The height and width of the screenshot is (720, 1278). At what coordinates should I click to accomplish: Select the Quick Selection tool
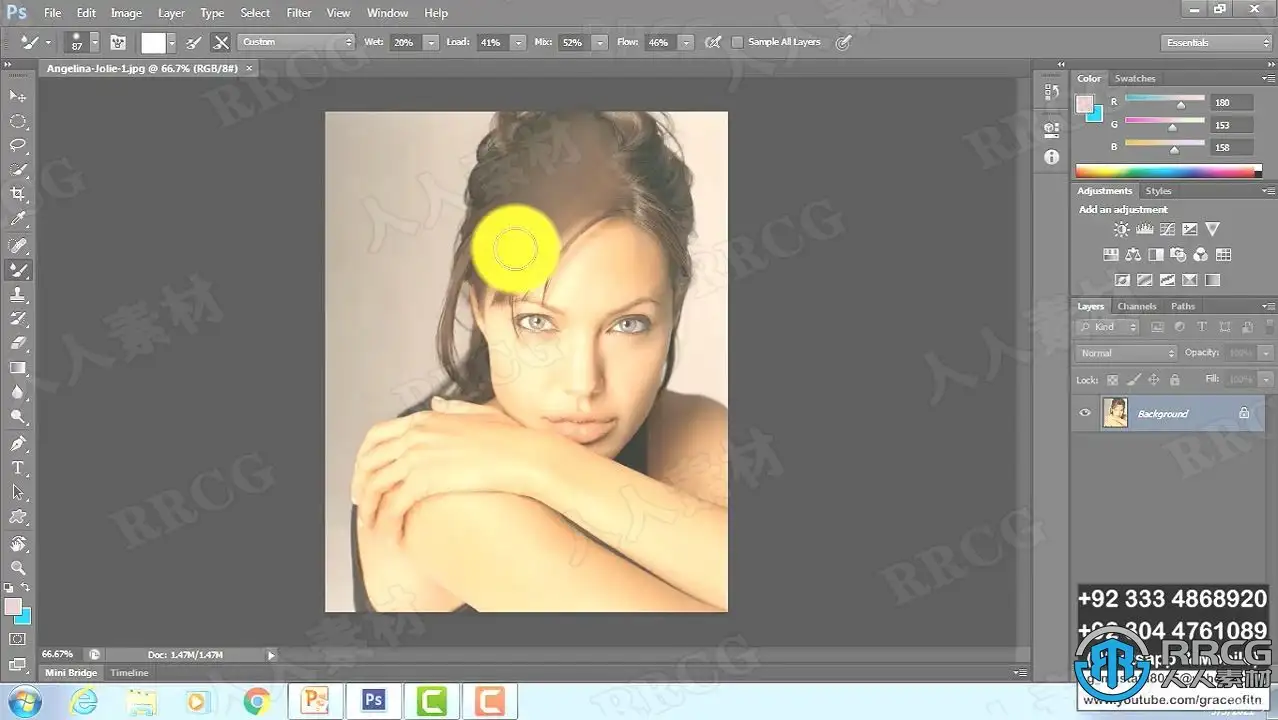[18, 170]
